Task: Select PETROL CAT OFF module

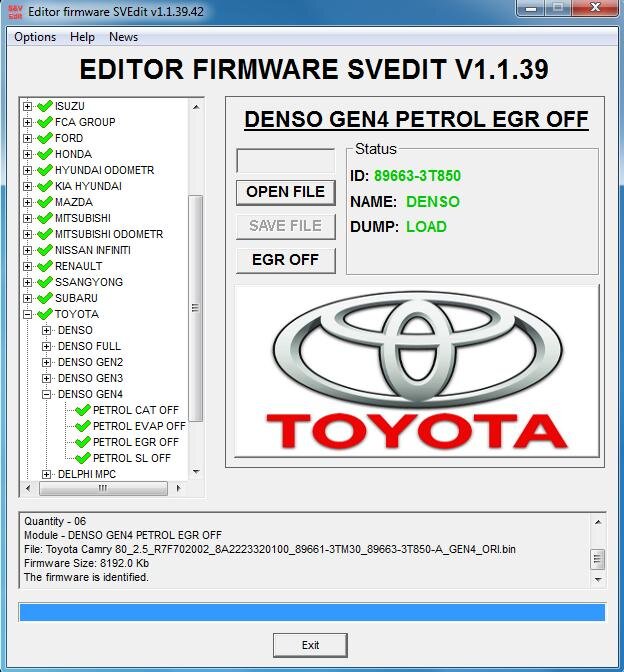Action: [x=135, y=410]
